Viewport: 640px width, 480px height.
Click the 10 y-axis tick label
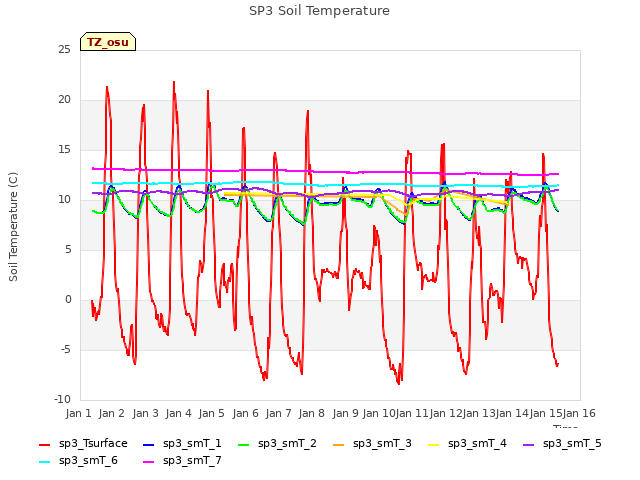coord(64,200)
